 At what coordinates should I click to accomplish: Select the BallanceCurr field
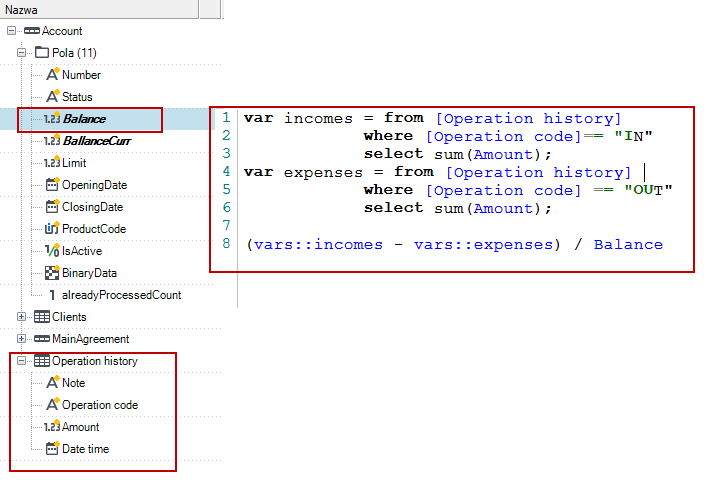[97, 141]
